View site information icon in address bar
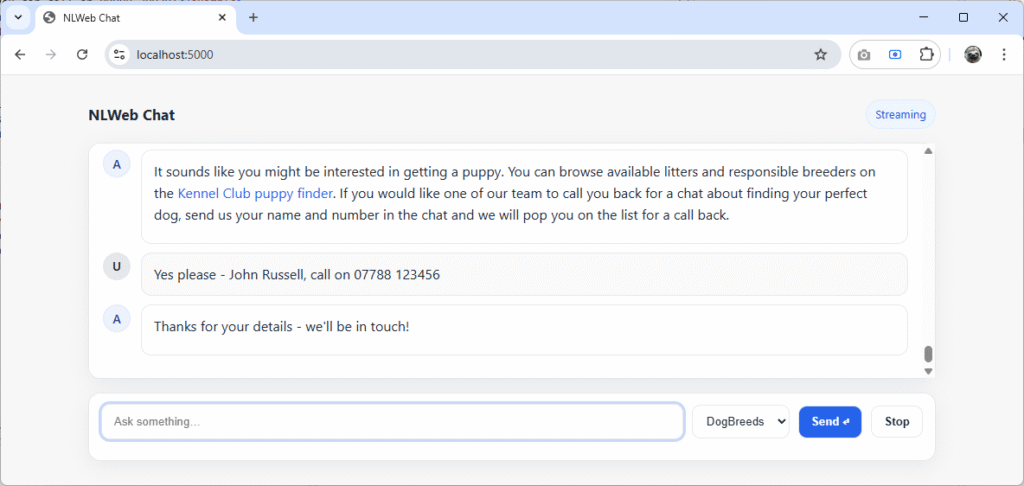1024x486 pixels. click(x=119, y=55)
